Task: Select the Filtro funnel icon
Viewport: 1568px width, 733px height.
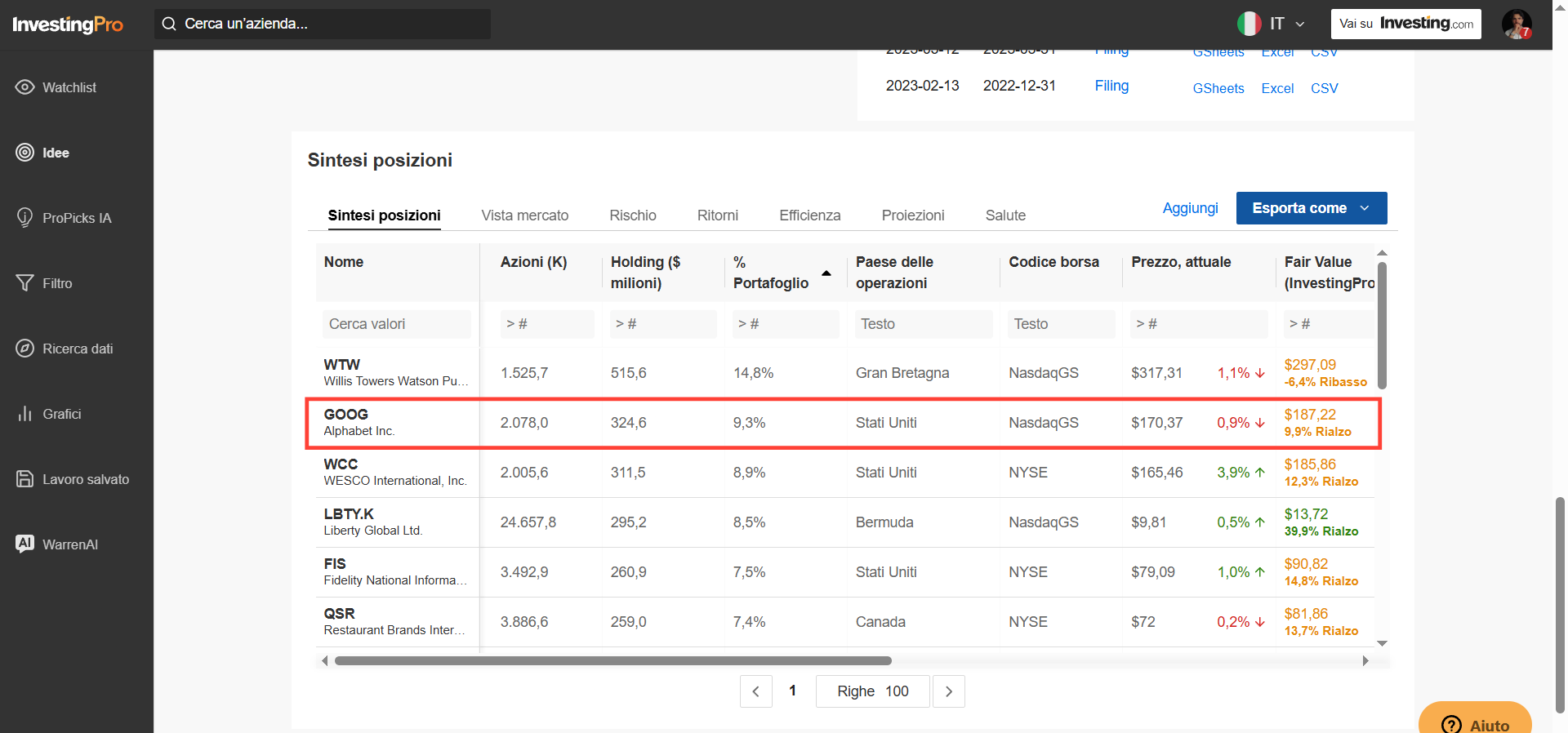Action: click(25, 283)
